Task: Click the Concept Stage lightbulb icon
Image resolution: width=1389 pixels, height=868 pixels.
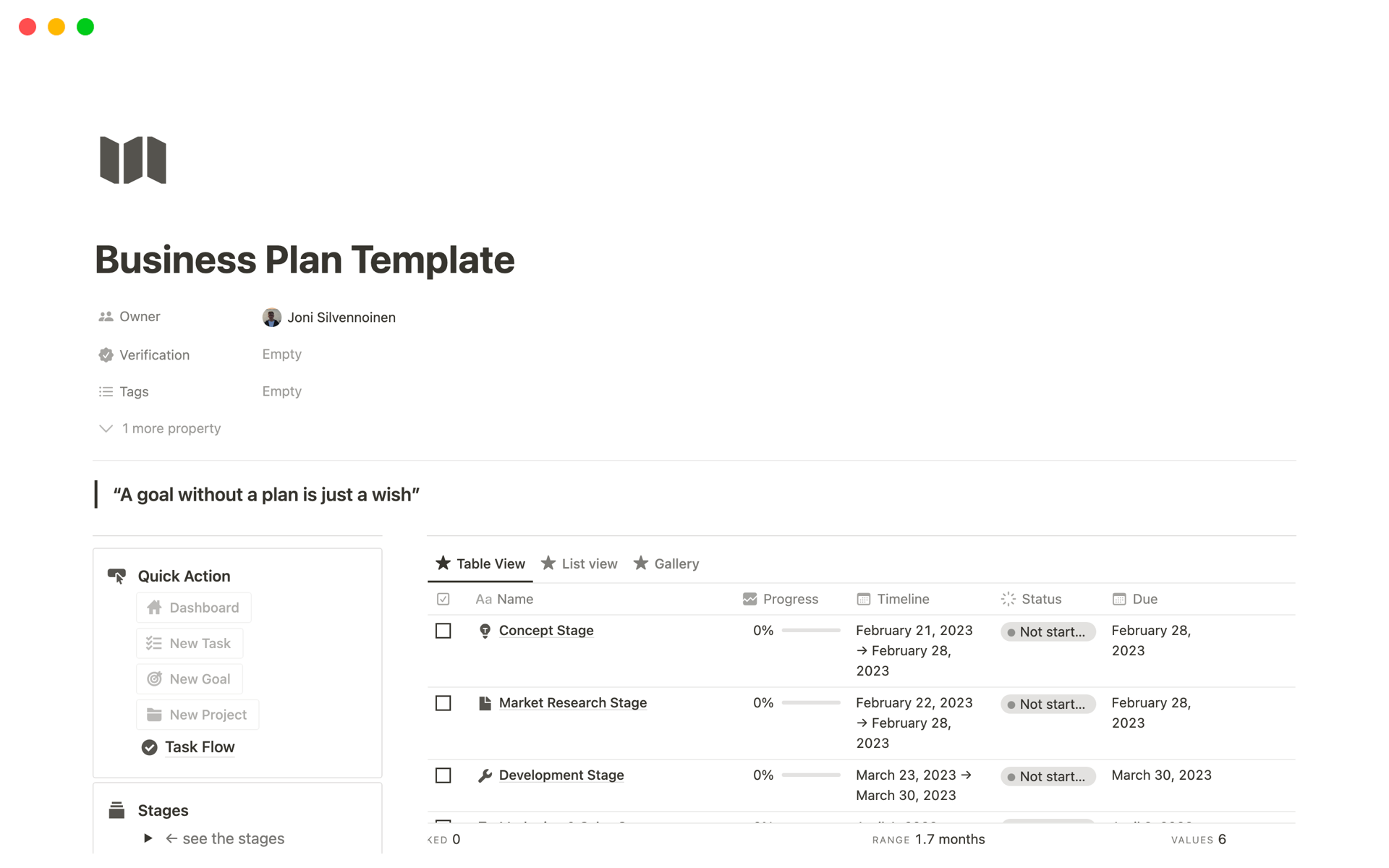Action: [x=486, y=630]
